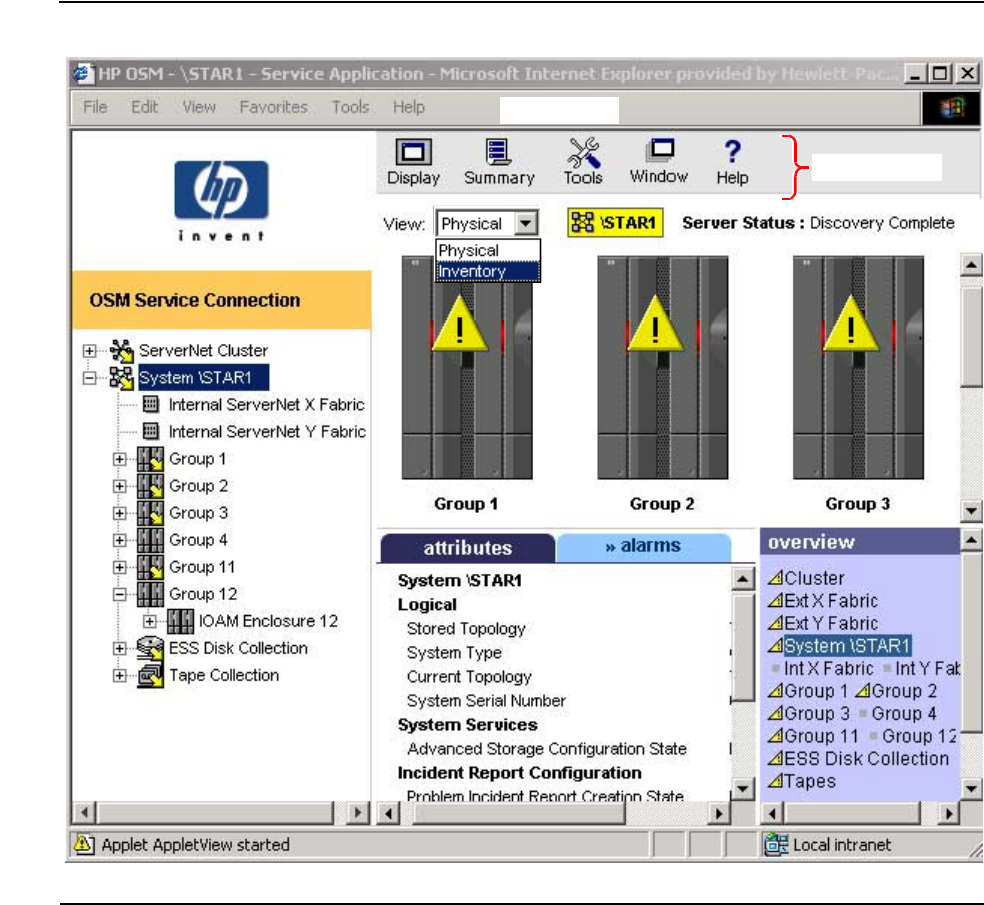
Task: Click the Tape Collection icon
Action: click(x=151, y=676)
